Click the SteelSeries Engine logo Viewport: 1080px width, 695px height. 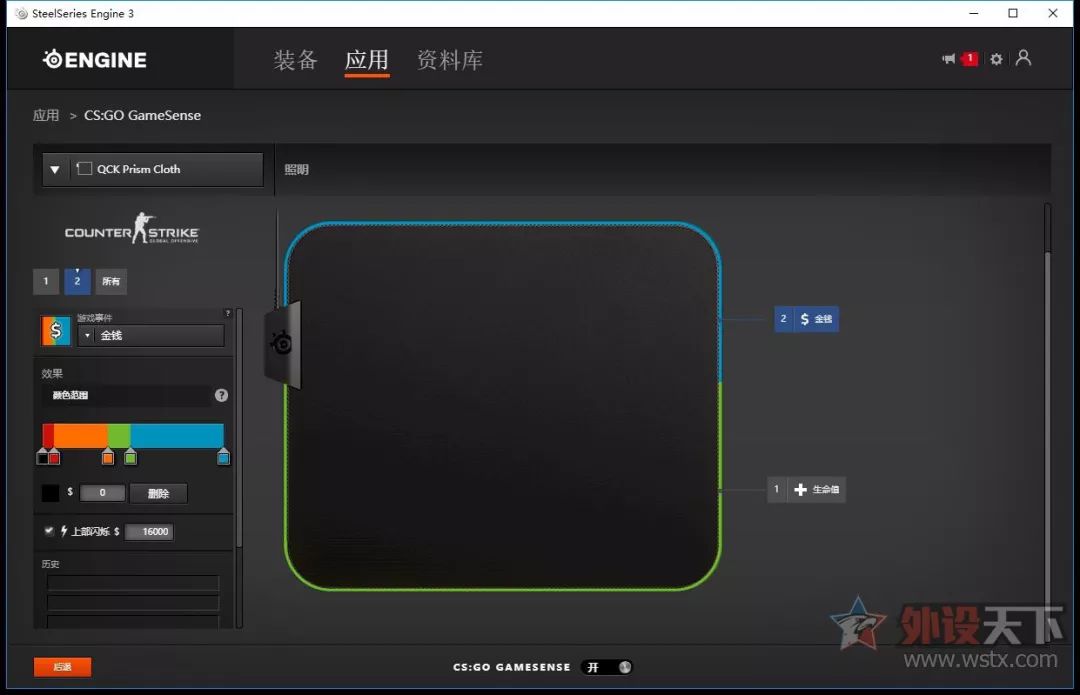pos(94,60)
